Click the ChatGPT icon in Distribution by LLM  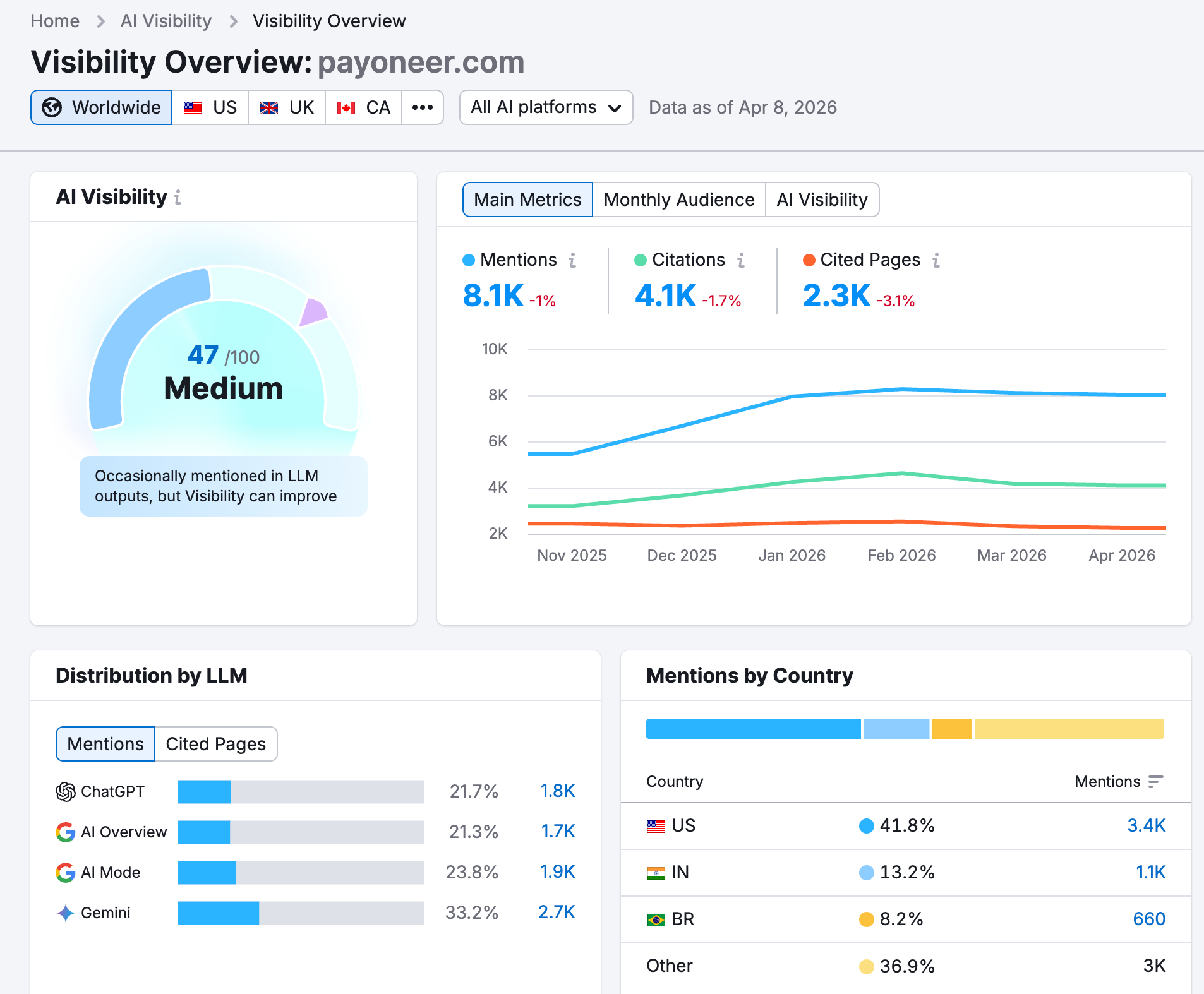coord(64,791)
